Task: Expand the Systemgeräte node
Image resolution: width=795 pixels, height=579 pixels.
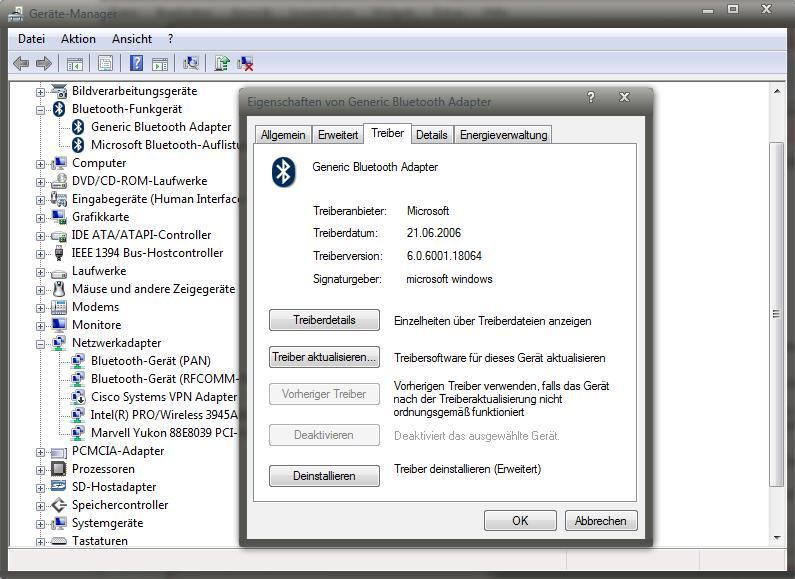Action: [40, 524]
